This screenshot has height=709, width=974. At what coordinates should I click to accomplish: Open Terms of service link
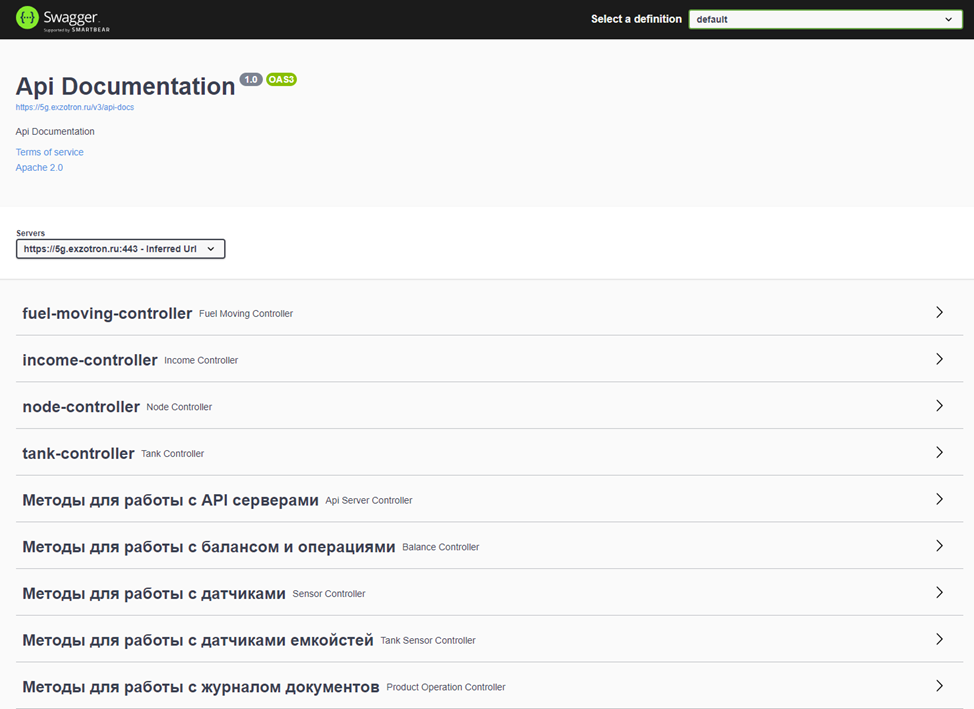[50, 152]
